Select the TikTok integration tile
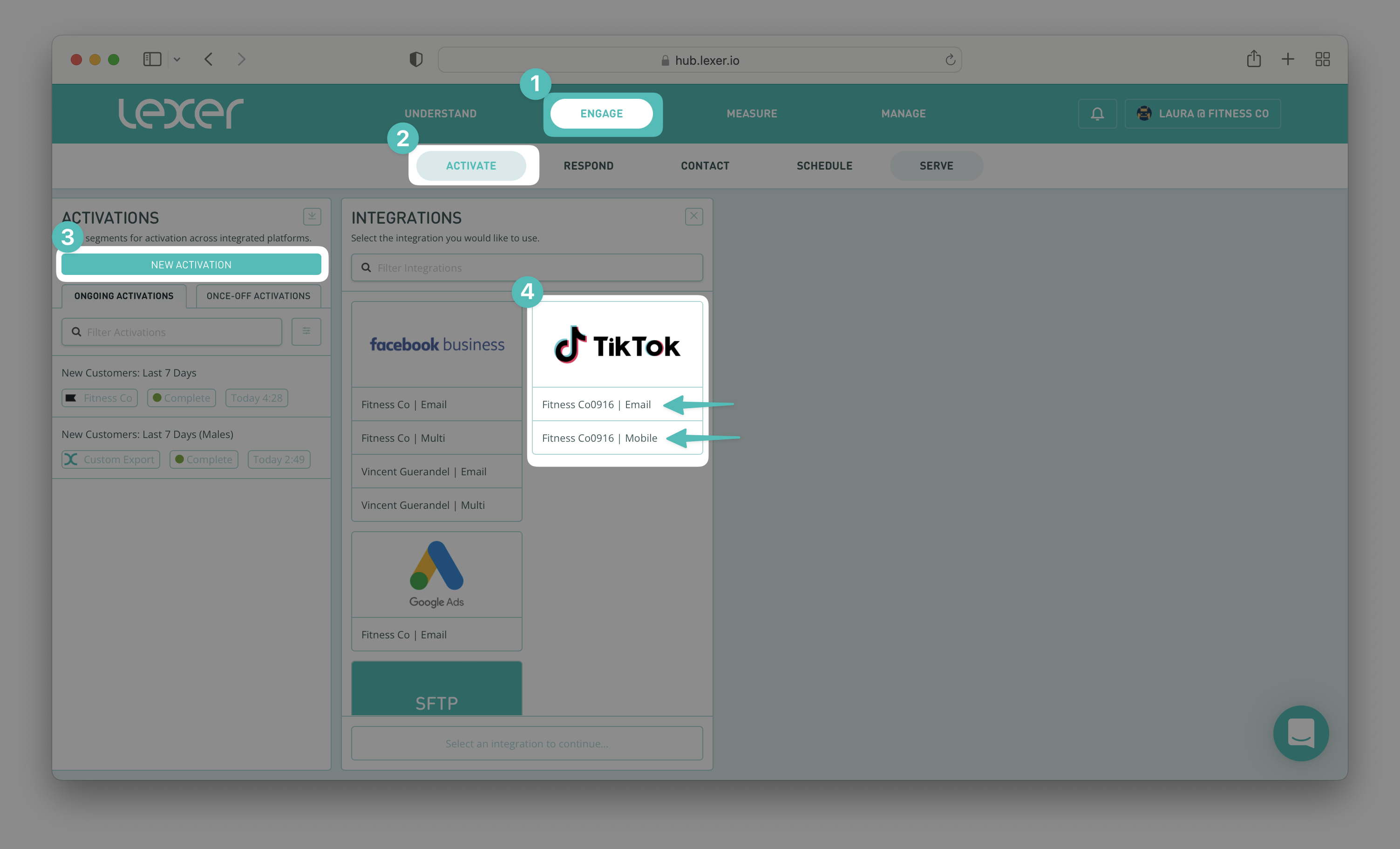 (x=617, y=345)
